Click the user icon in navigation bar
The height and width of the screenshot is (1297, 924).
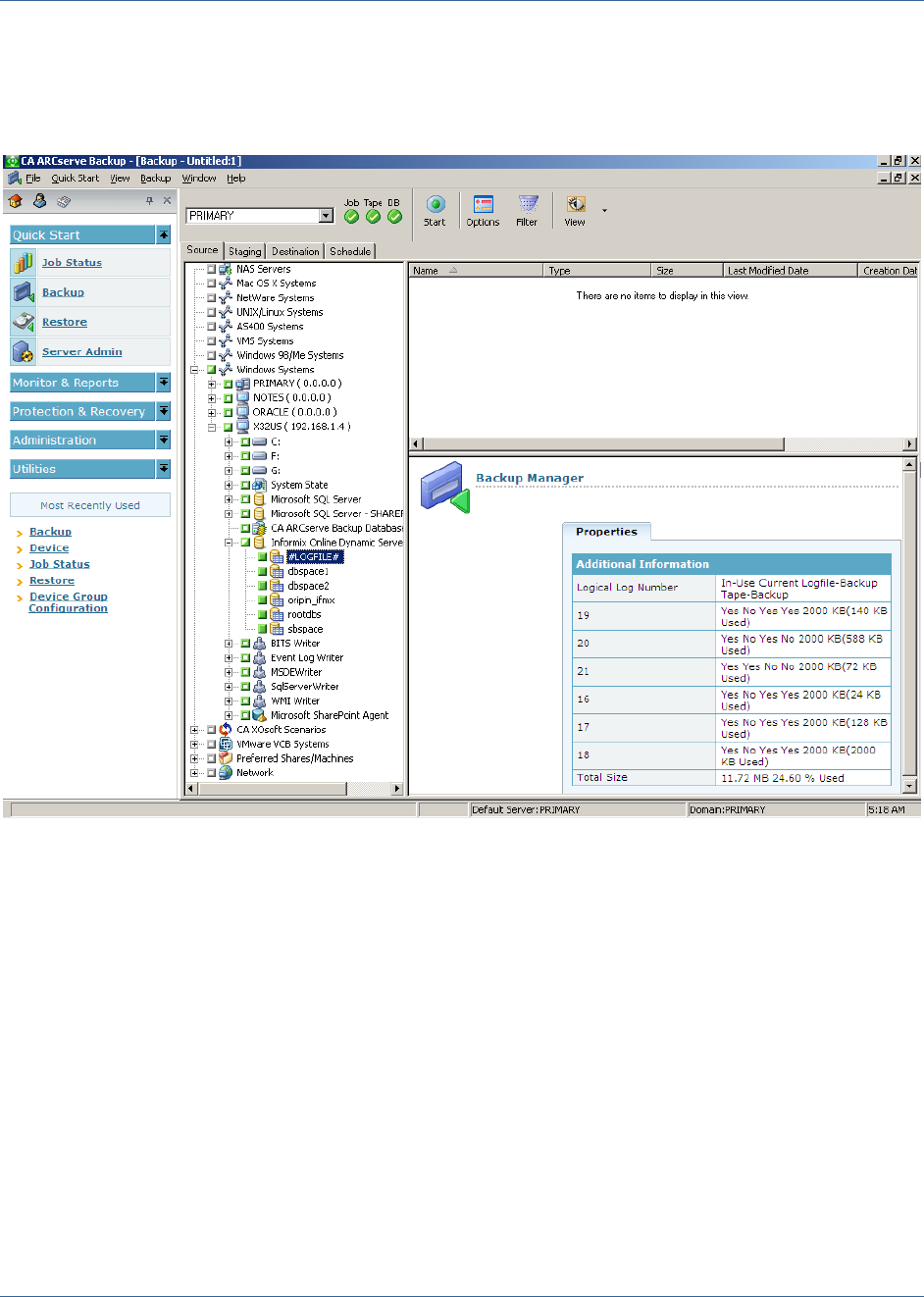(x=39, y=201)
